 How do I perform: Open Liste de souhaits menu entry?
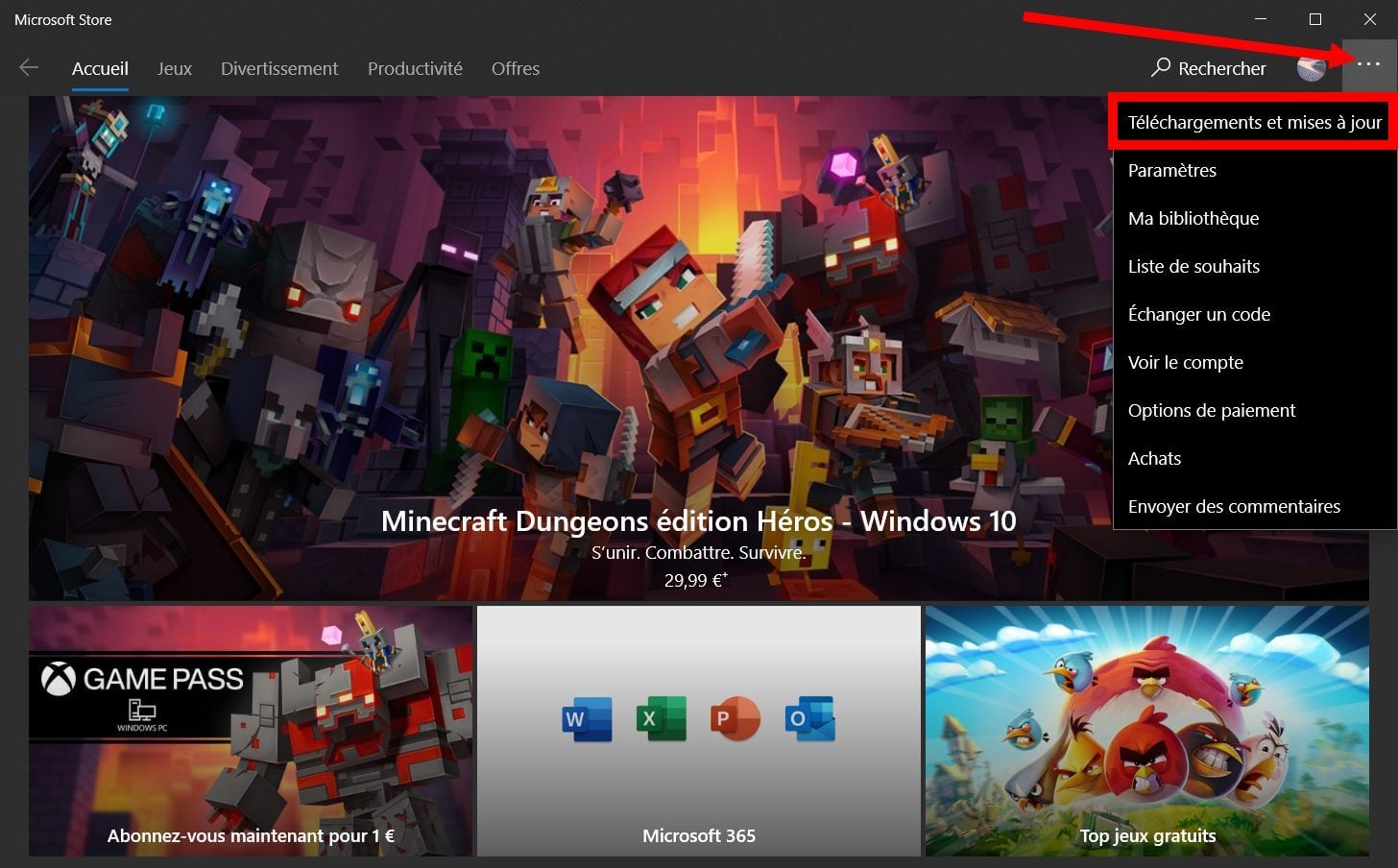[x=1193, y=266]
